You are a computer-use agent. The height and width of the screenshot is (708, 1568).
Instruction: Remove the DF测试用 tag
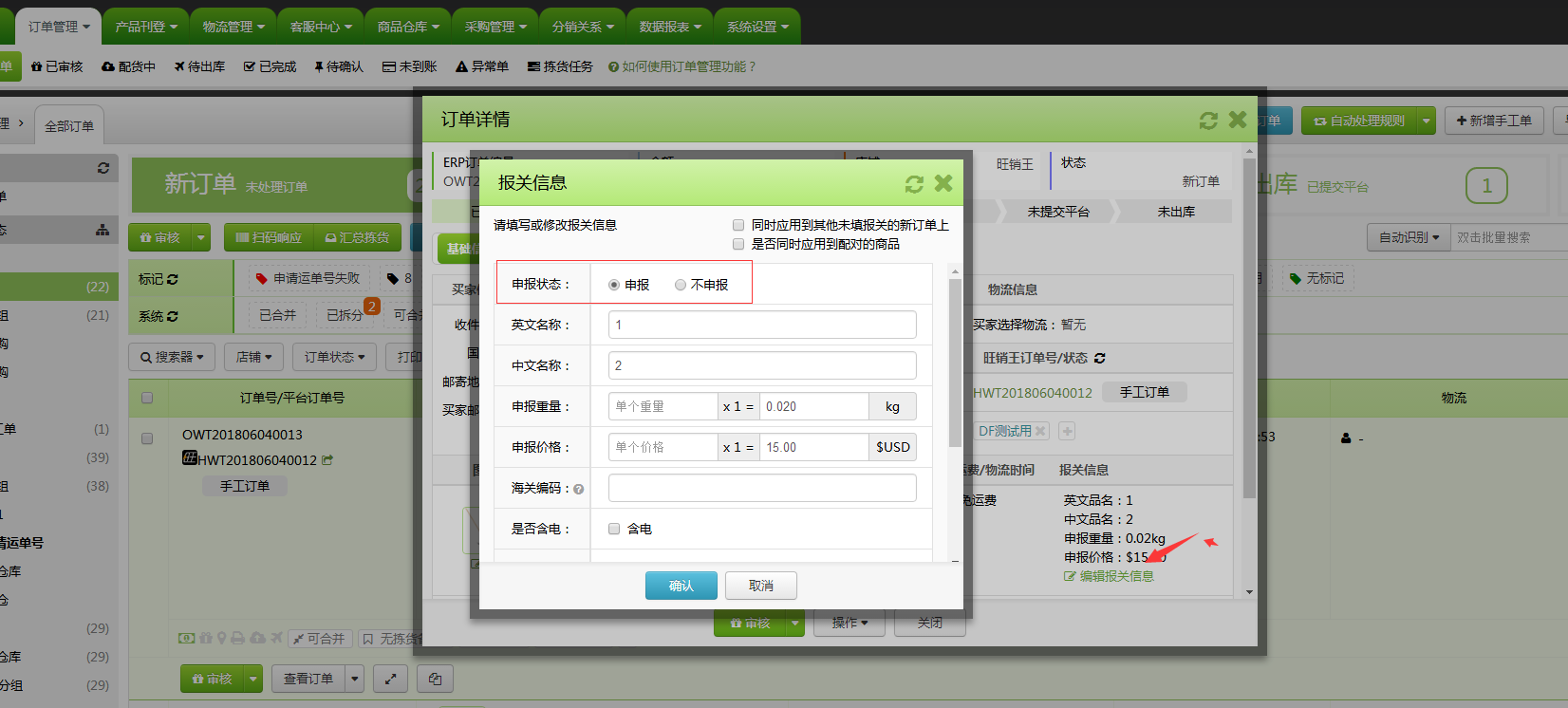coord(1040,431)
